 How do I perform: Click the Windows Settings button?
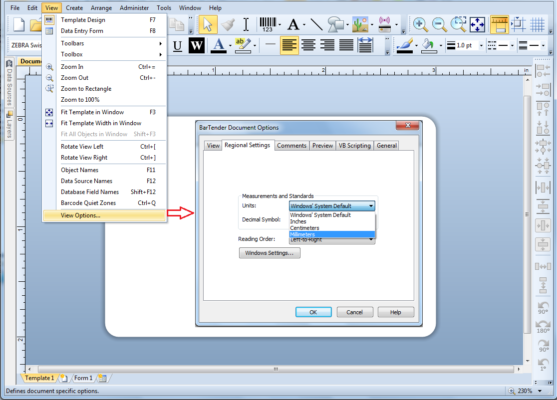(269, 253)
